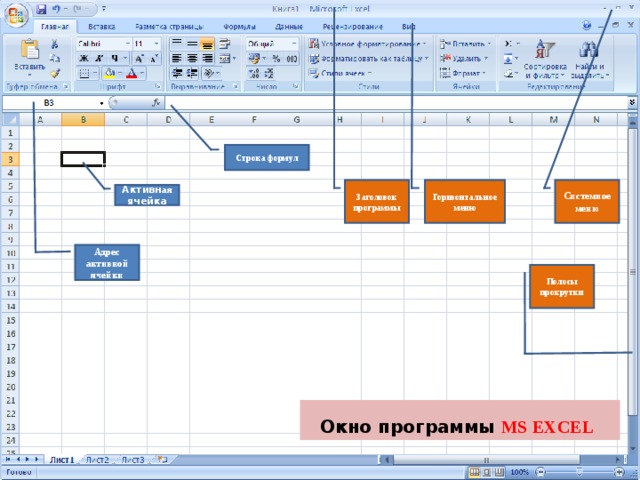Viewport: 640px width, 480px height.
Task: Apply percent style format
Action: [276, 59]
